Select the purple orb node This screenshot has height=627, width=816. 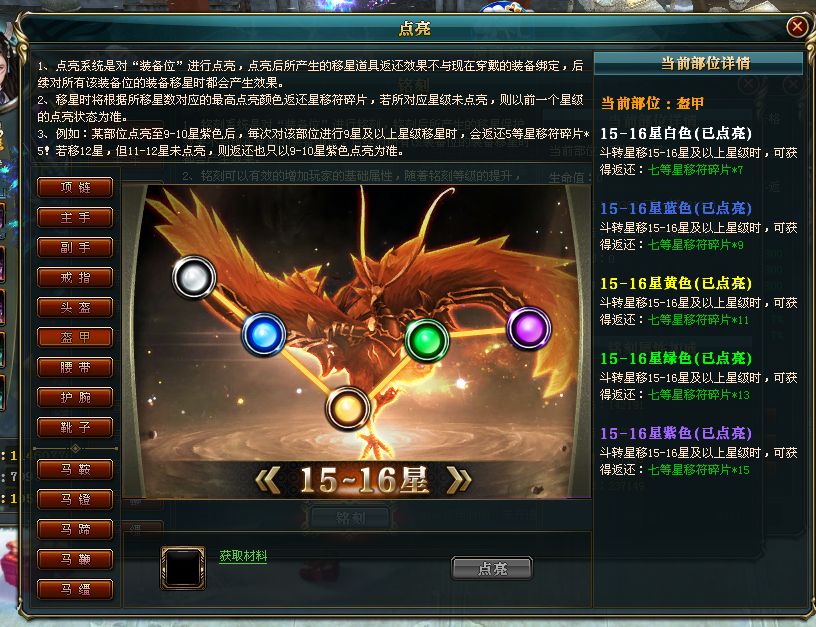tap(529, 328)
